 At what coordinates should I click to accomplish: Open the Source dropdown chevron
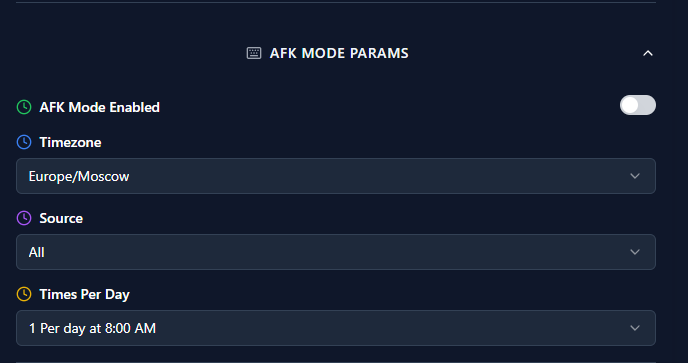[634, 252]
